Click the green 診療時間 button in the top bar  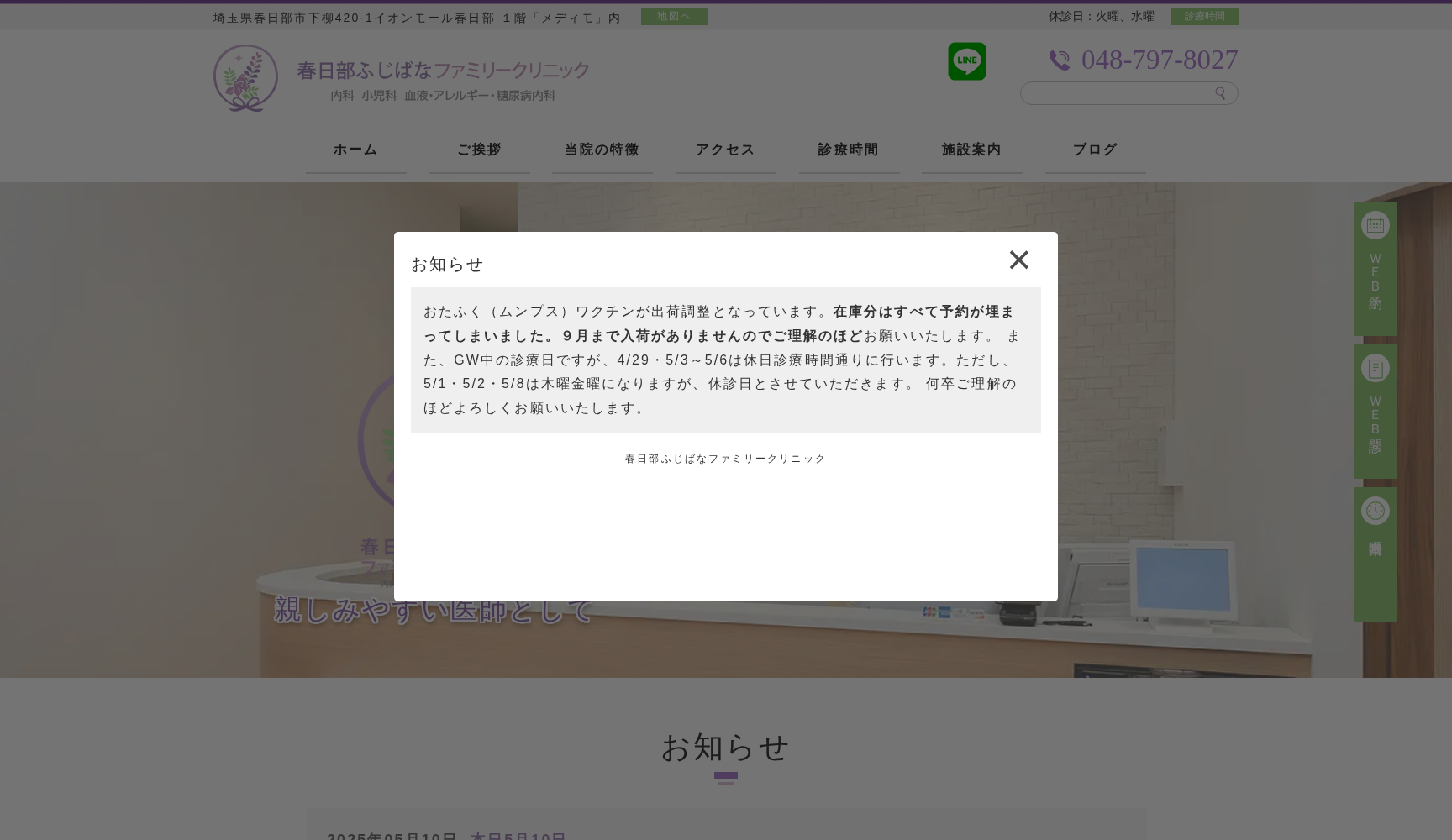tap(1205, 16)
